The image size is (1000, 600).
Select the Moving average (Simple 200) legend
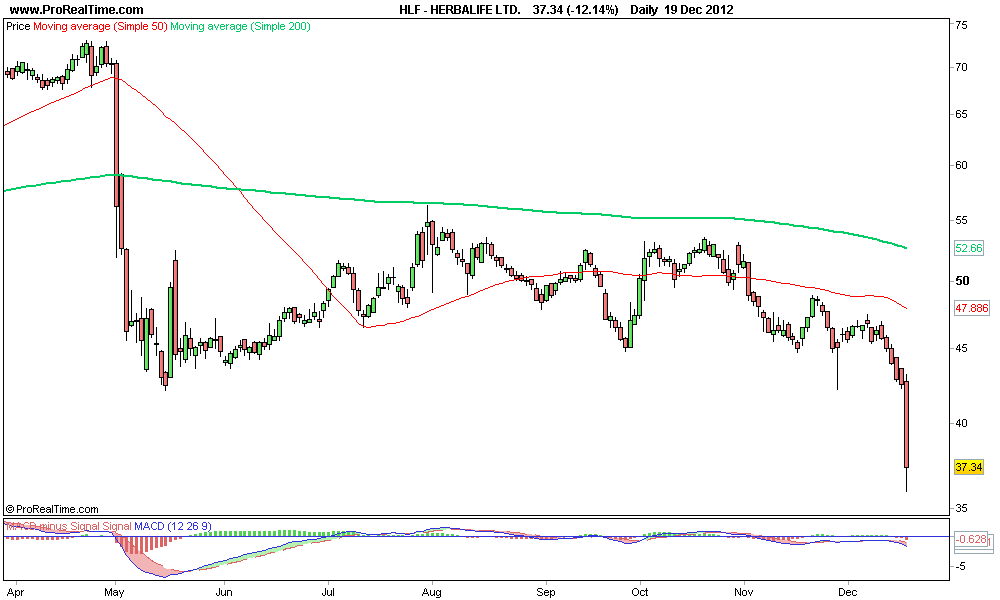tap(240, 26)
